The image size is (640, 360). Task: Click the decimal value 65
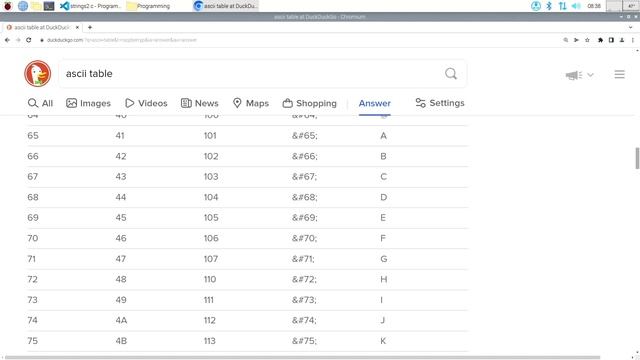(x=33, y=136)
